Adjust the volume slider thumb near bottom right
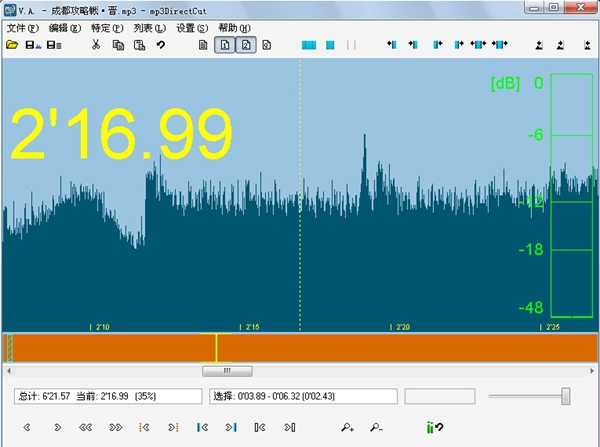Image resolution: width=600 pixels, height=447 pixels. (x=566, y=396)
